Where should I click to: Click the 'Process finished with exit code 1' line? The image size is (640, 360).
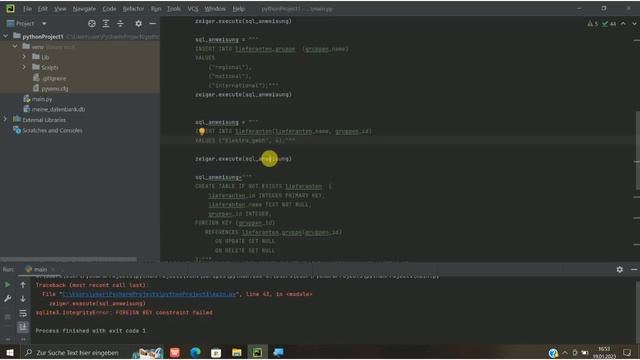coord(91,331)
